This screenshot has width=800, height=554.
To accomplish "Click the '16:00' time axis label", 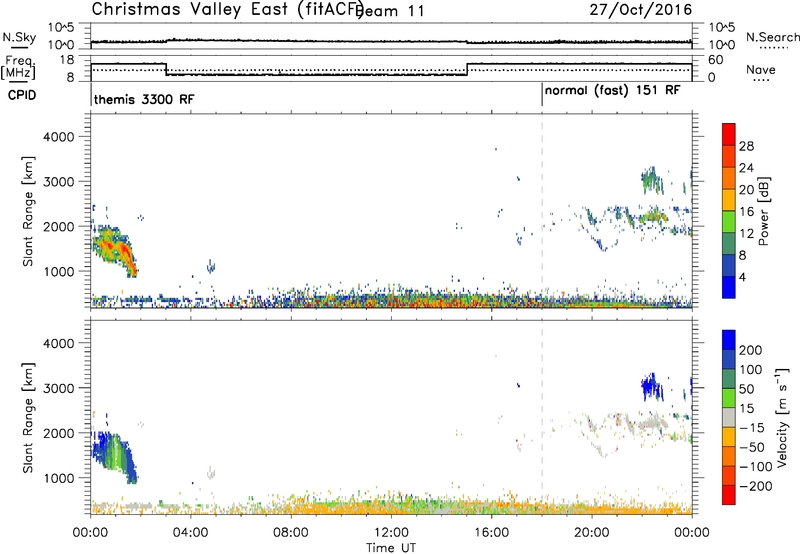I will [x=491, y=533].
